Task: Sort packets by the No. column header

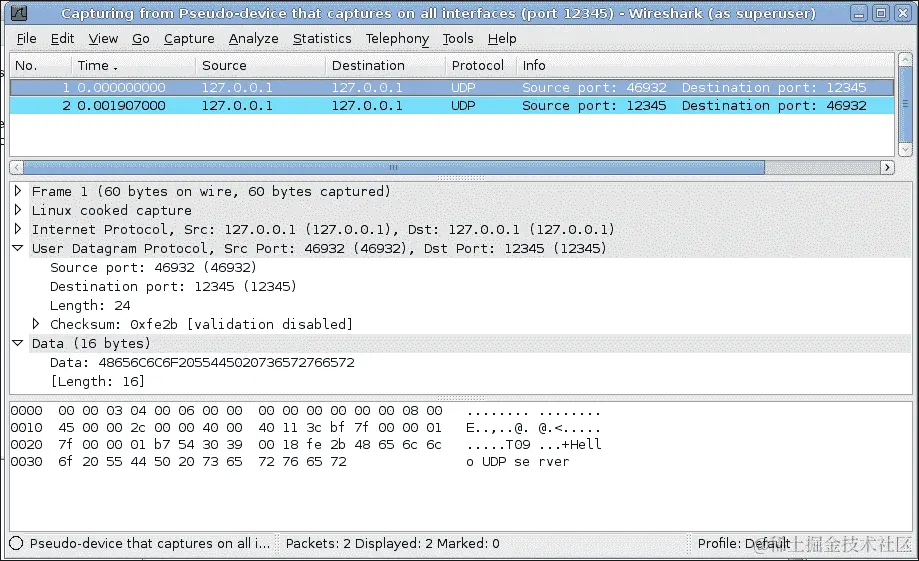Action: point(40,66)
